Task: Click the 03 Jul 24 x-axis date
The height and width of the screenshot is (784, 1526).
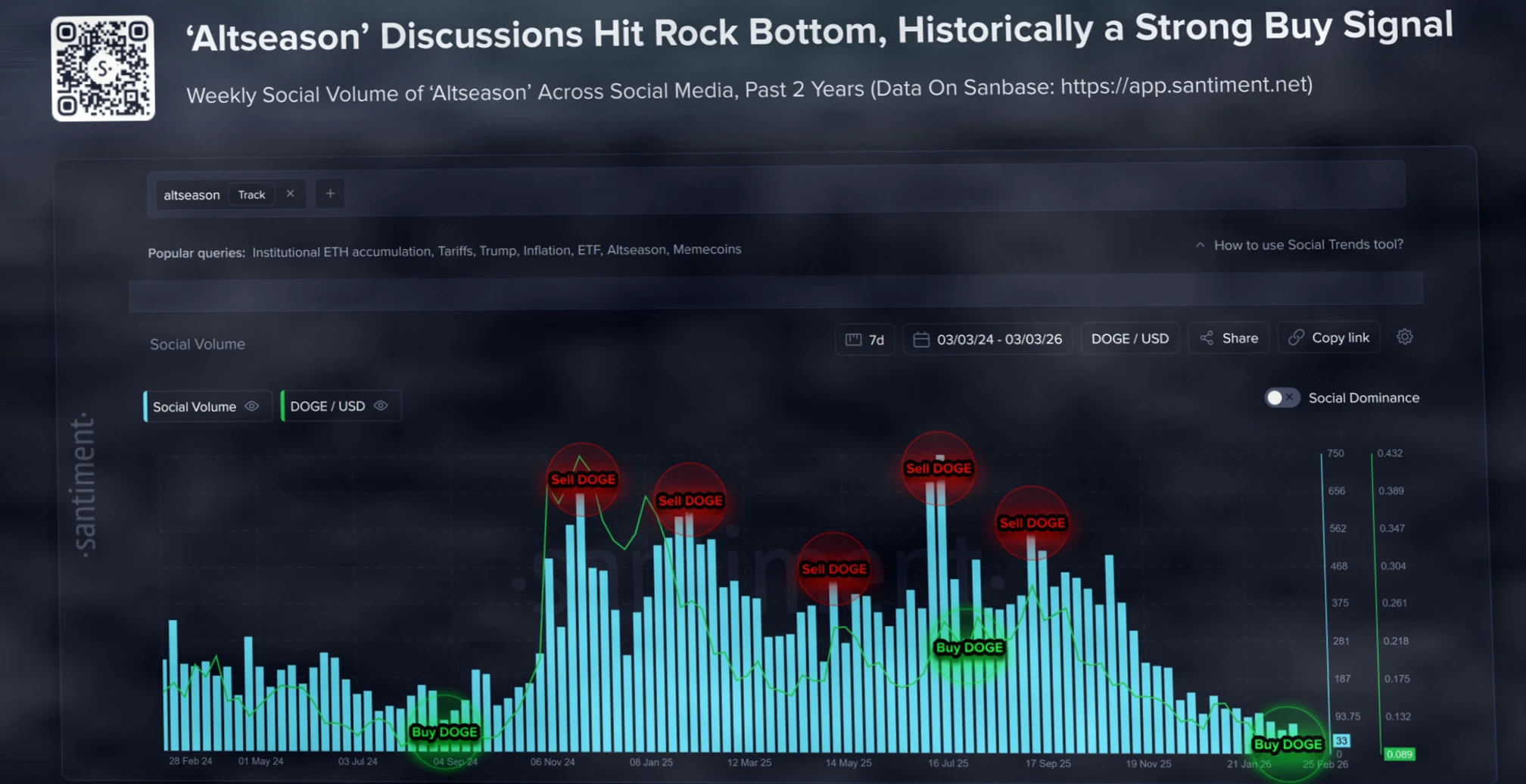Action: tap(358, 761)
